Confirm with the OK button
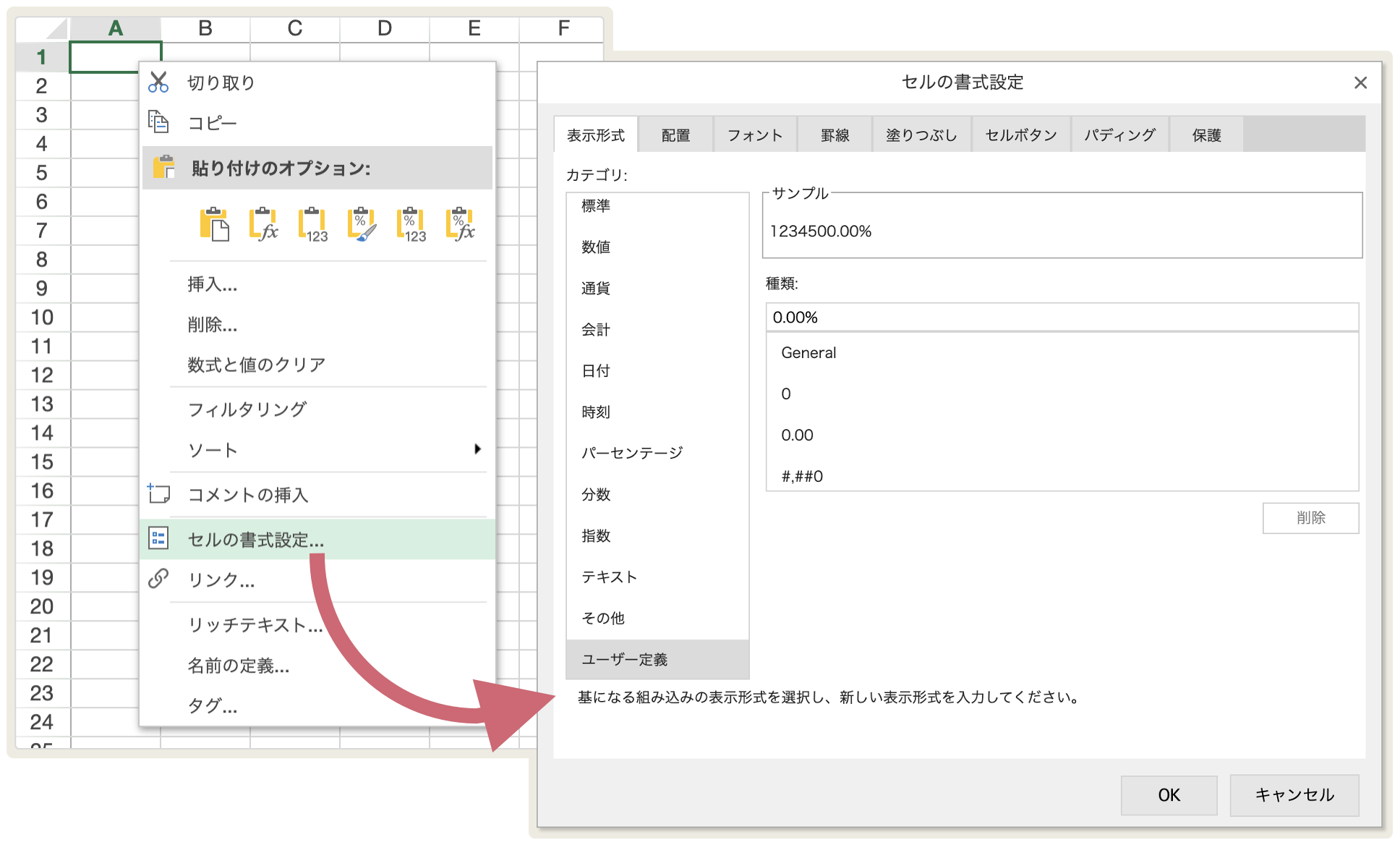 click(x=1169, y=795)
